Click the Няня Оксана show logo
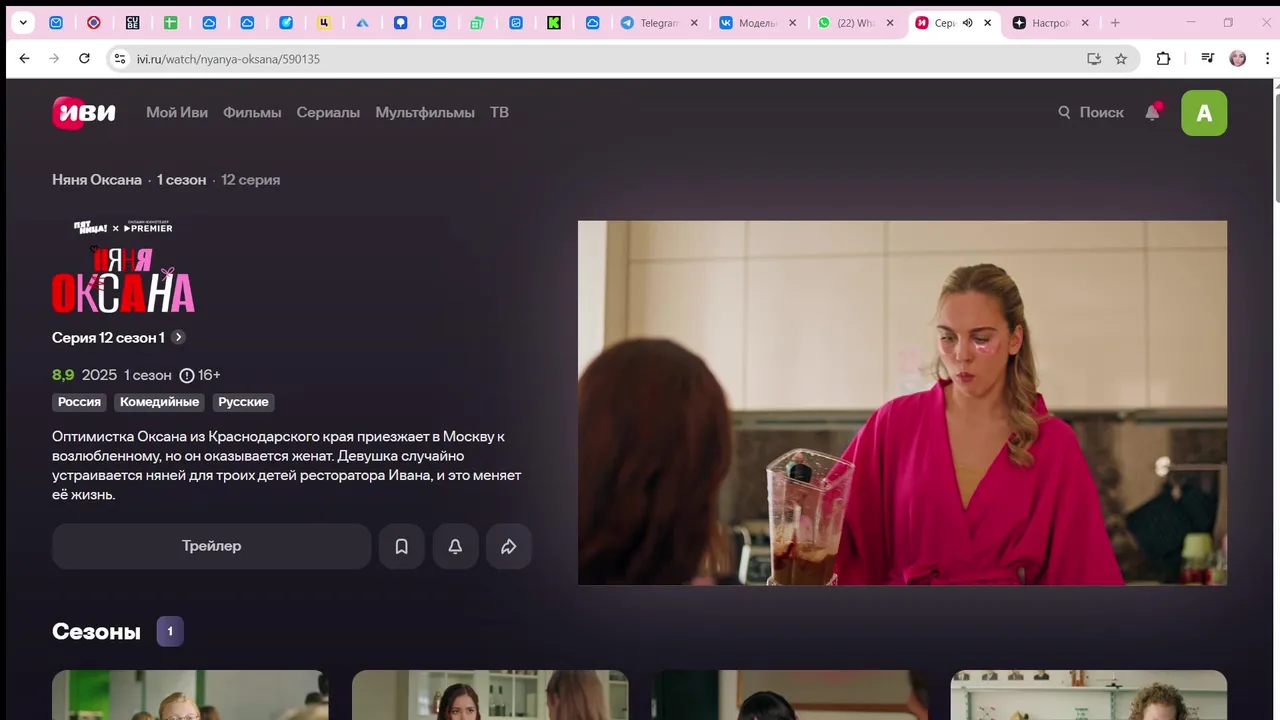This screenshot has height=720, width=1280. [x=123, y=267]
